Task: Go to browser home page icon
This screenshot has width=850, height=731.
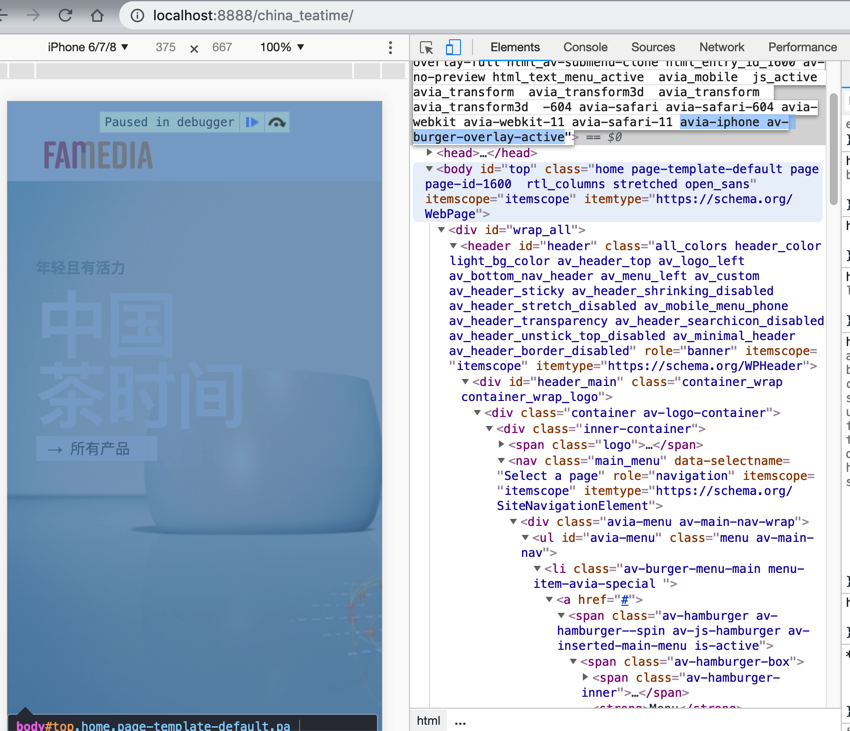Action: (x=97, y=15)
